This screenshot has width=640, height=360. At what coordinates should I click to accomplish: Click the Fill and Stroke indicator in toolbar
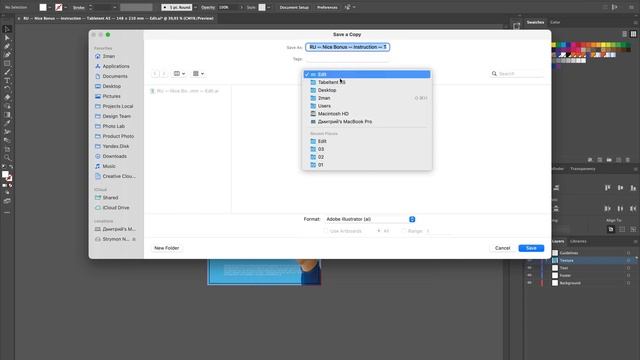[x=7, y=176]
